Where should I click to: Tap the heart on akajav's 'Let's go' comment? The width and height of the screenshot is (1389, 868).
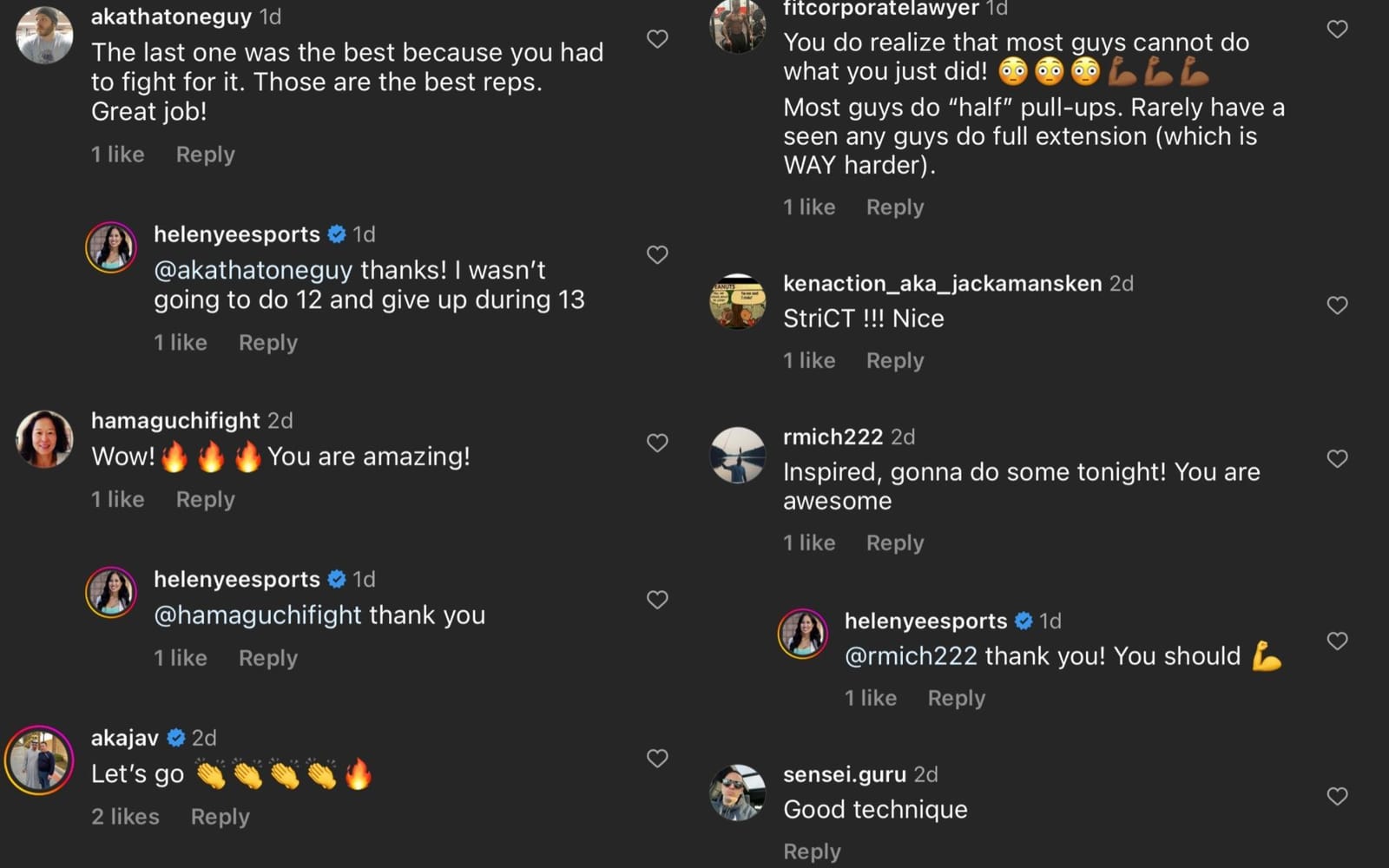pyautogui.click(x=657, y=758)
